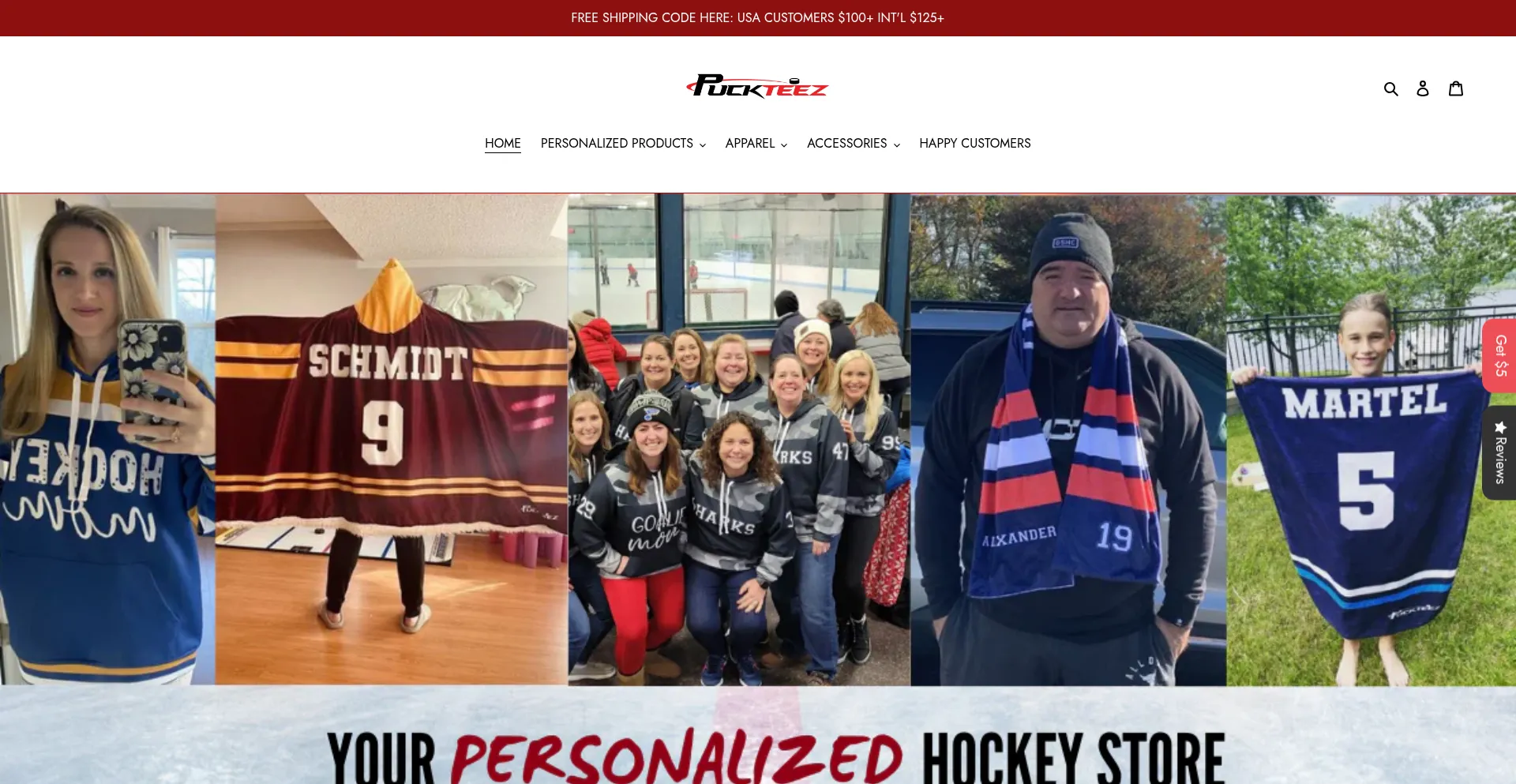Go to the Home menu item
Screen dimensions: 1516x784
tap(503, 144)
